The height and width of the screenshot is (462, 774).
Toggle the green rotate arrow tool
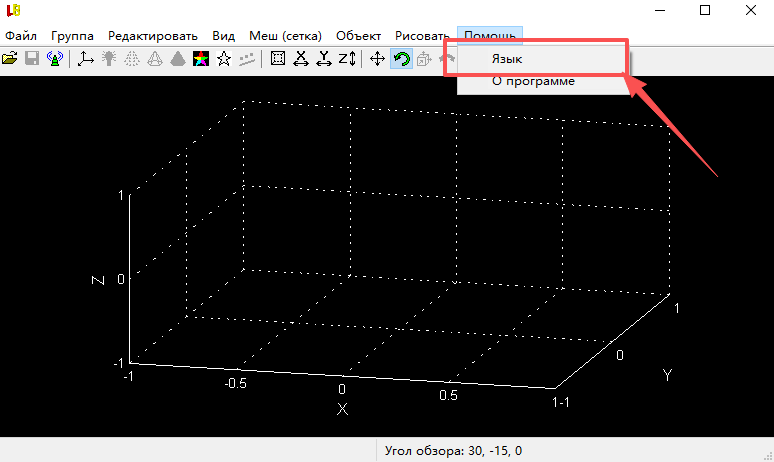pos(401,59)
